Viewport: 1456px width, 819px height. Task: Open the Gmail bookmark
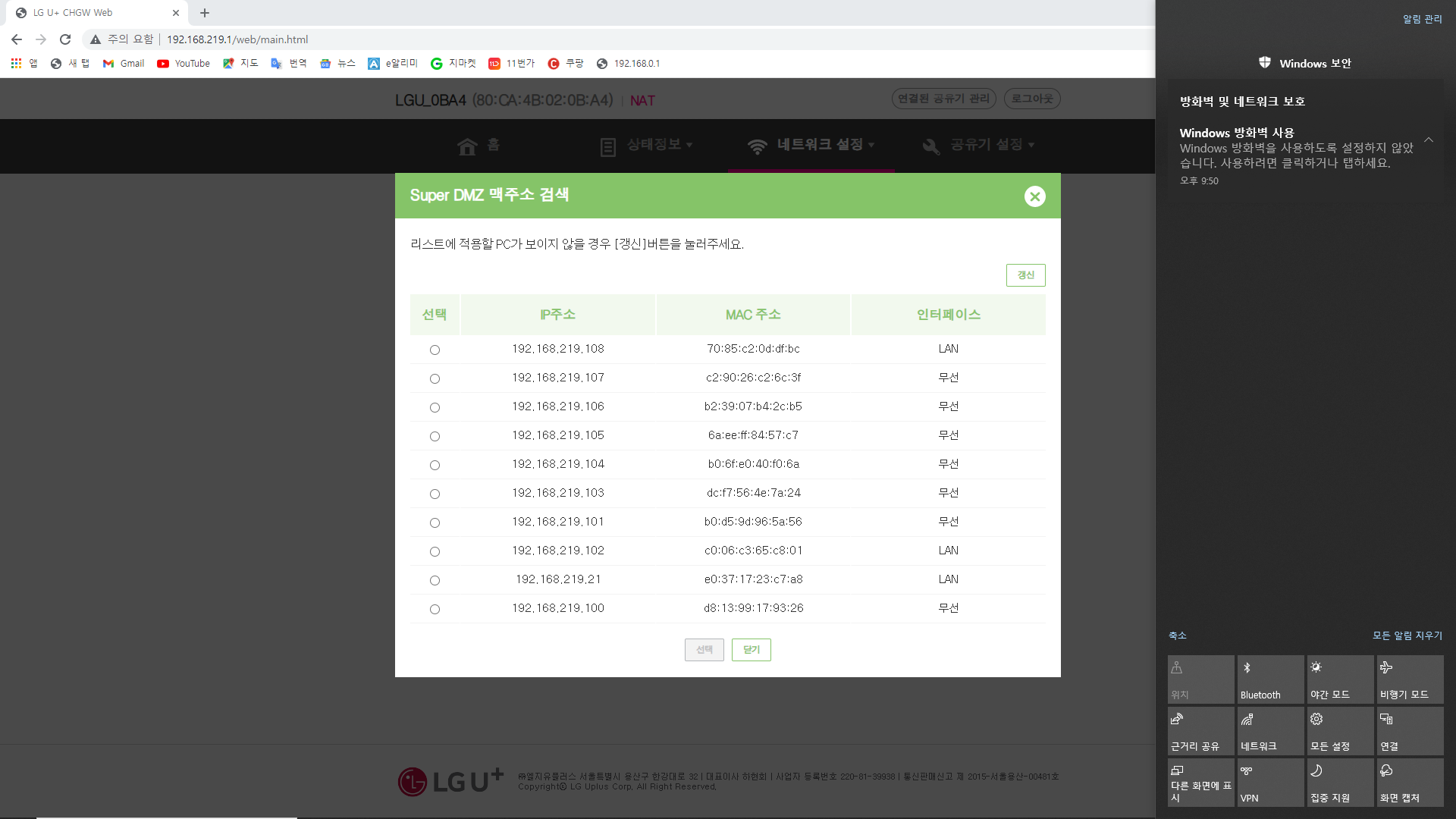pyautogui.click(x=124, y=64)
